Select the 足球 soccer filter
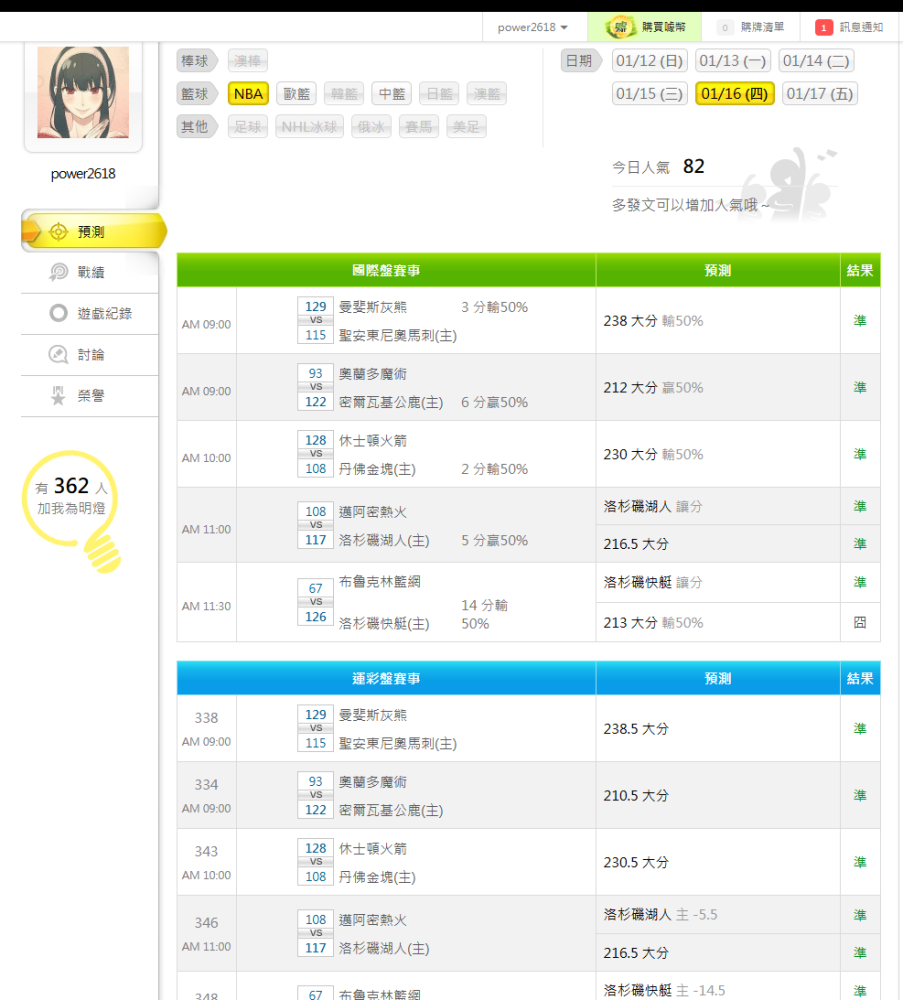The height and width of the screenshot is (1000, 903). 247,127
